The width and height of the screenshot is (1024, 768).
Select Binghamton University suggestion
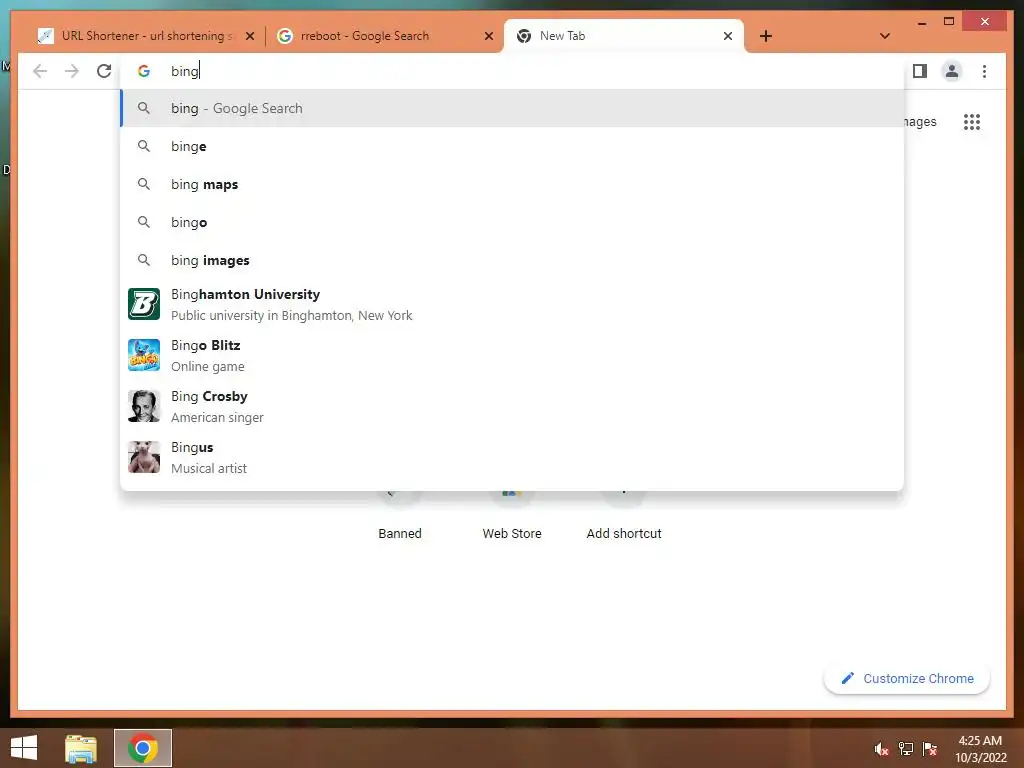[x=512, y=304]
